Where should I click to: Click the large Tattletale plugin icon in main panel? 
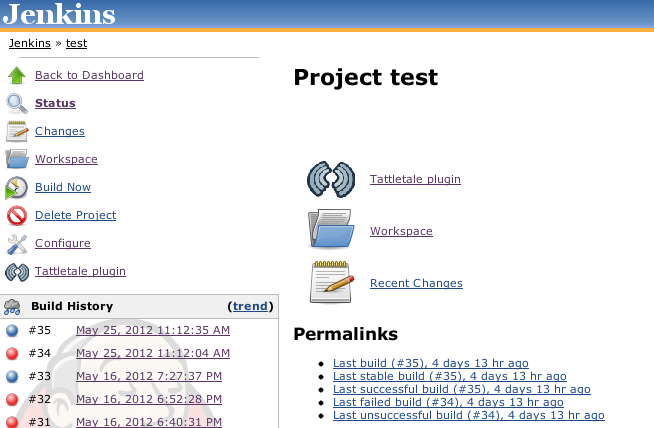coord(331,179)
